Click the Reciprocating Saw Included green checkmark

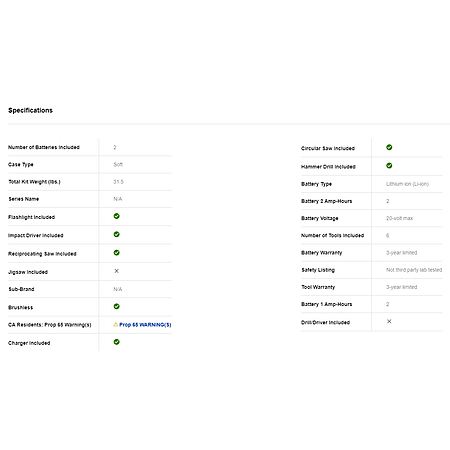(x=116, y=253)
